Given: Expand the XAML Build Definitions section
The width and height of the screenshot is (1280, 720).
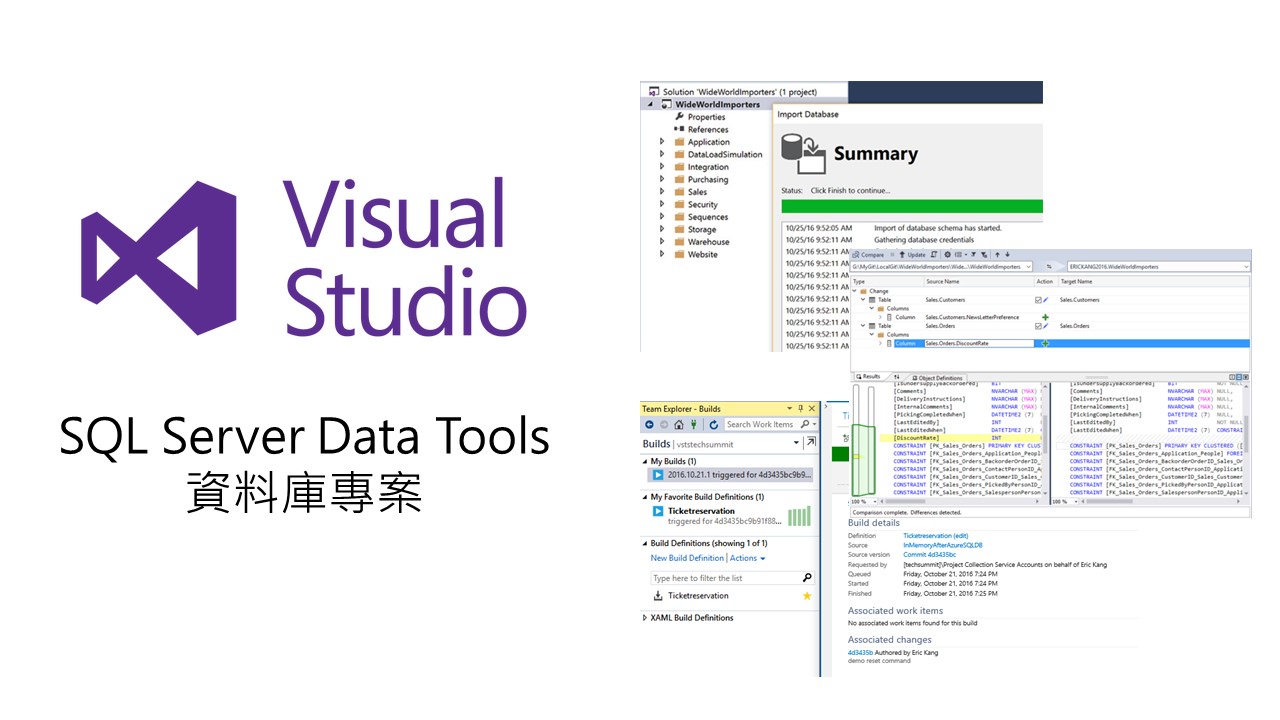Looking at the screenshot, I should click(x=645, y=618).
